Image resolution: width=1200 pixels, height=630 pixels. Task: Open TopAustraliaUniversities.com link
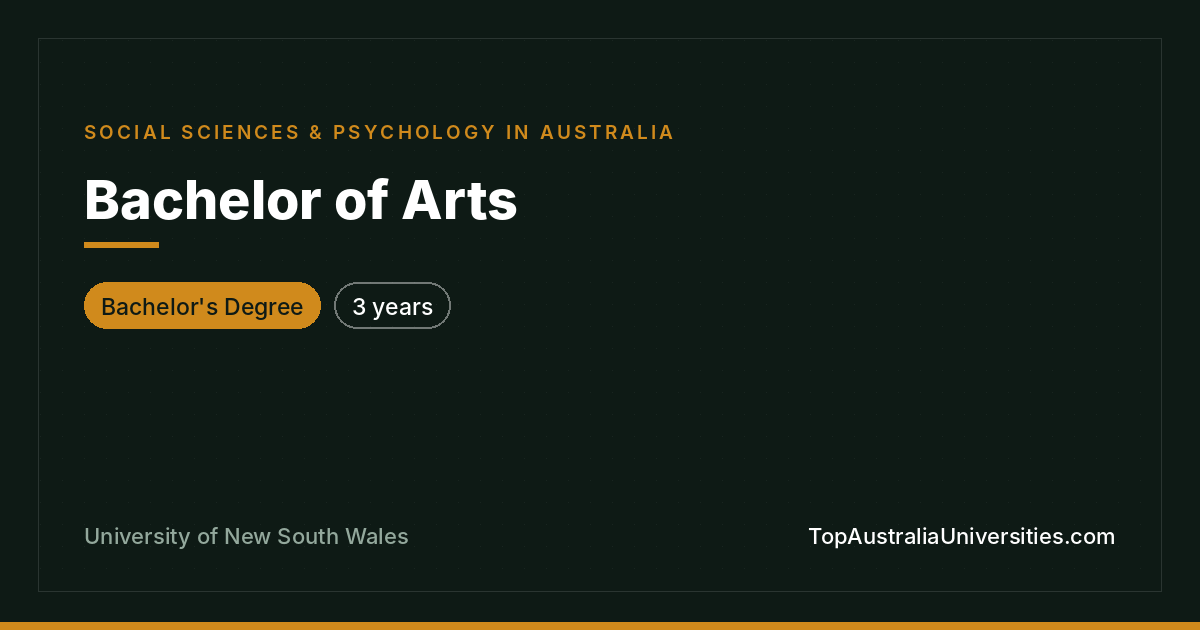[961, 537]
